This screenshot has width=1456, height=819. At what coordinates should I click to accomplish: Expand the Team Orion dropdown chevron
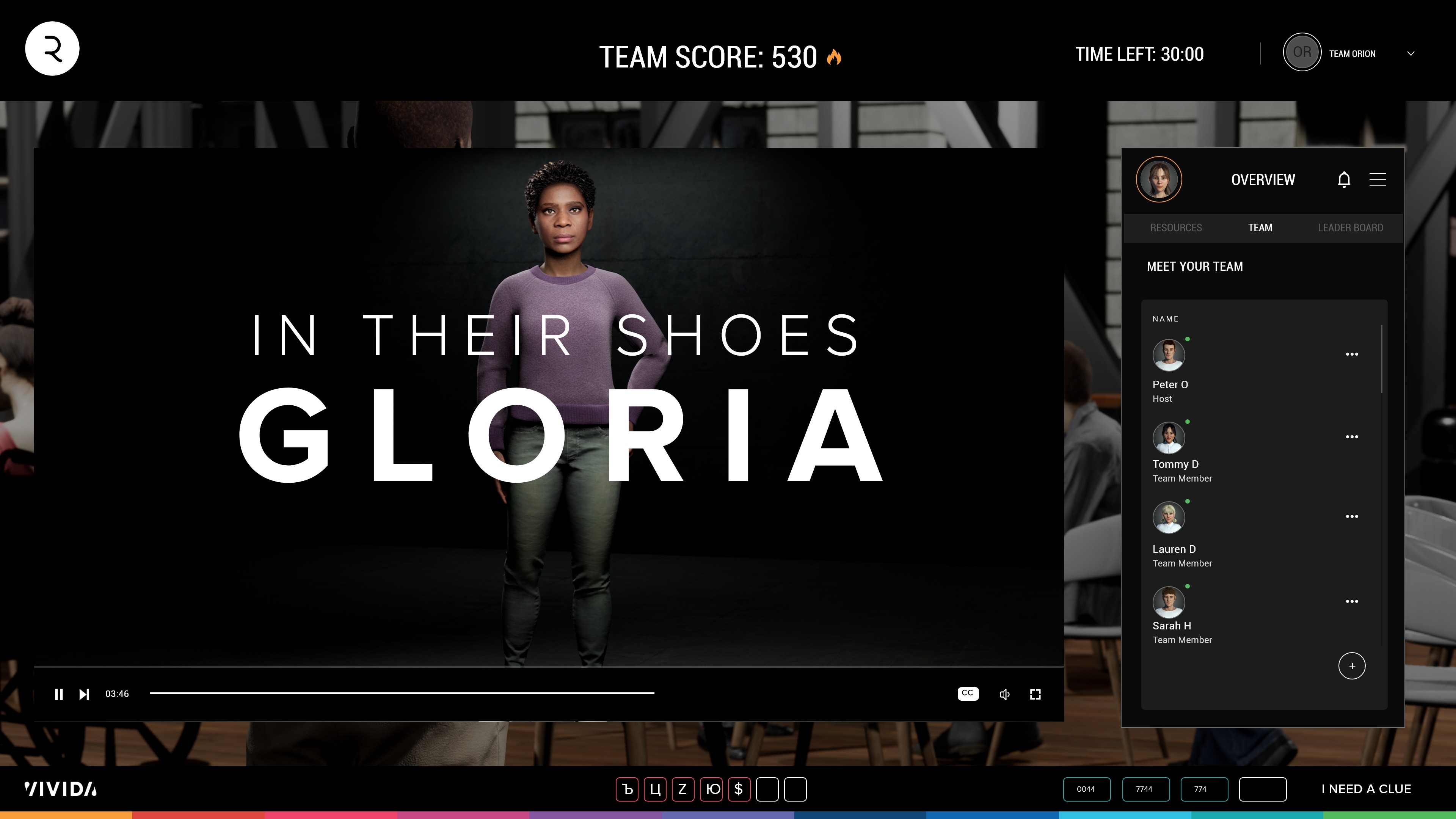[x=1411, y=54]
